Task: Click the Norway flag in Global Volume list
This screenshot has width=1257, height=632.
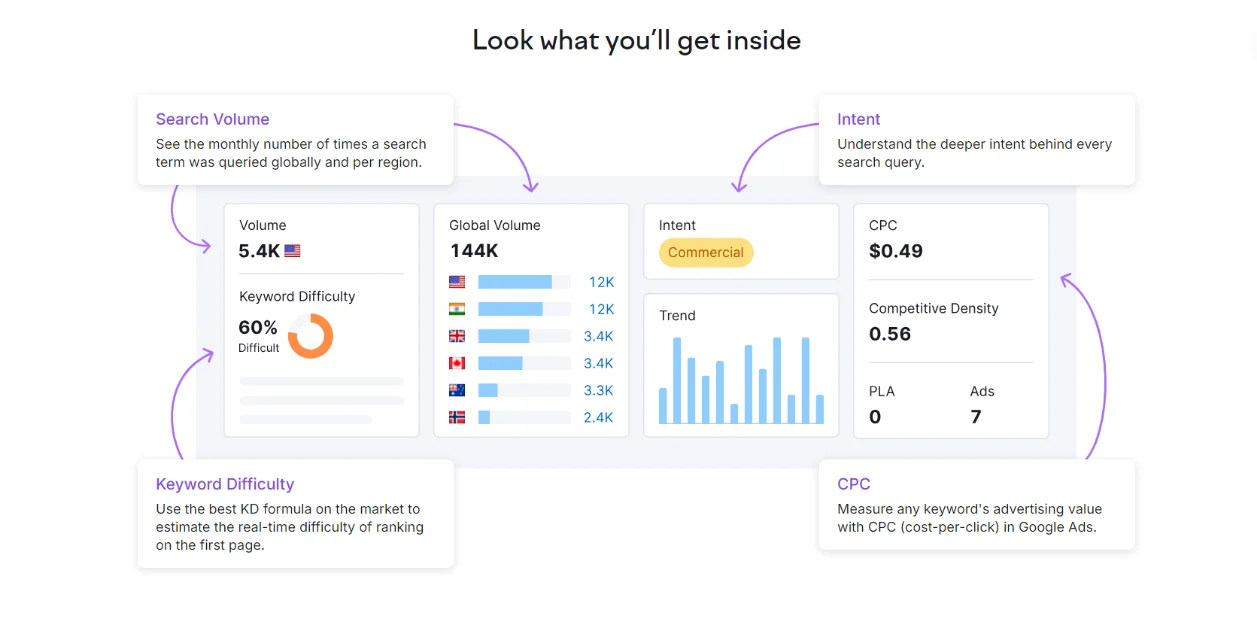Action: click(x=457, y=417)
